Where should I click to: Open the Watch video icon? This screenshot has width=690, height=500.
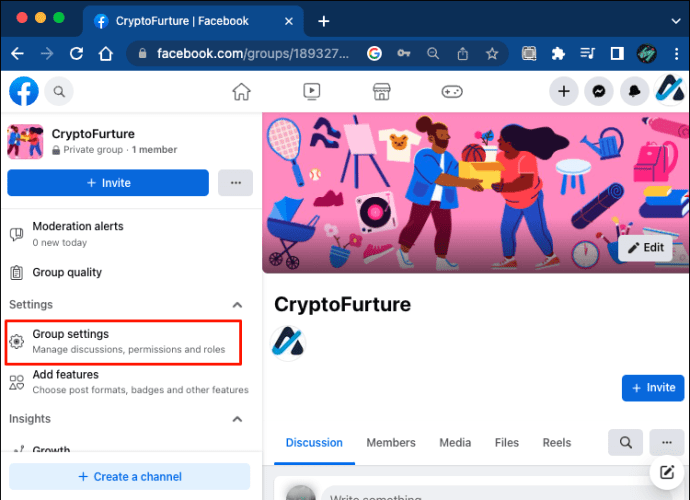(312, 92)
